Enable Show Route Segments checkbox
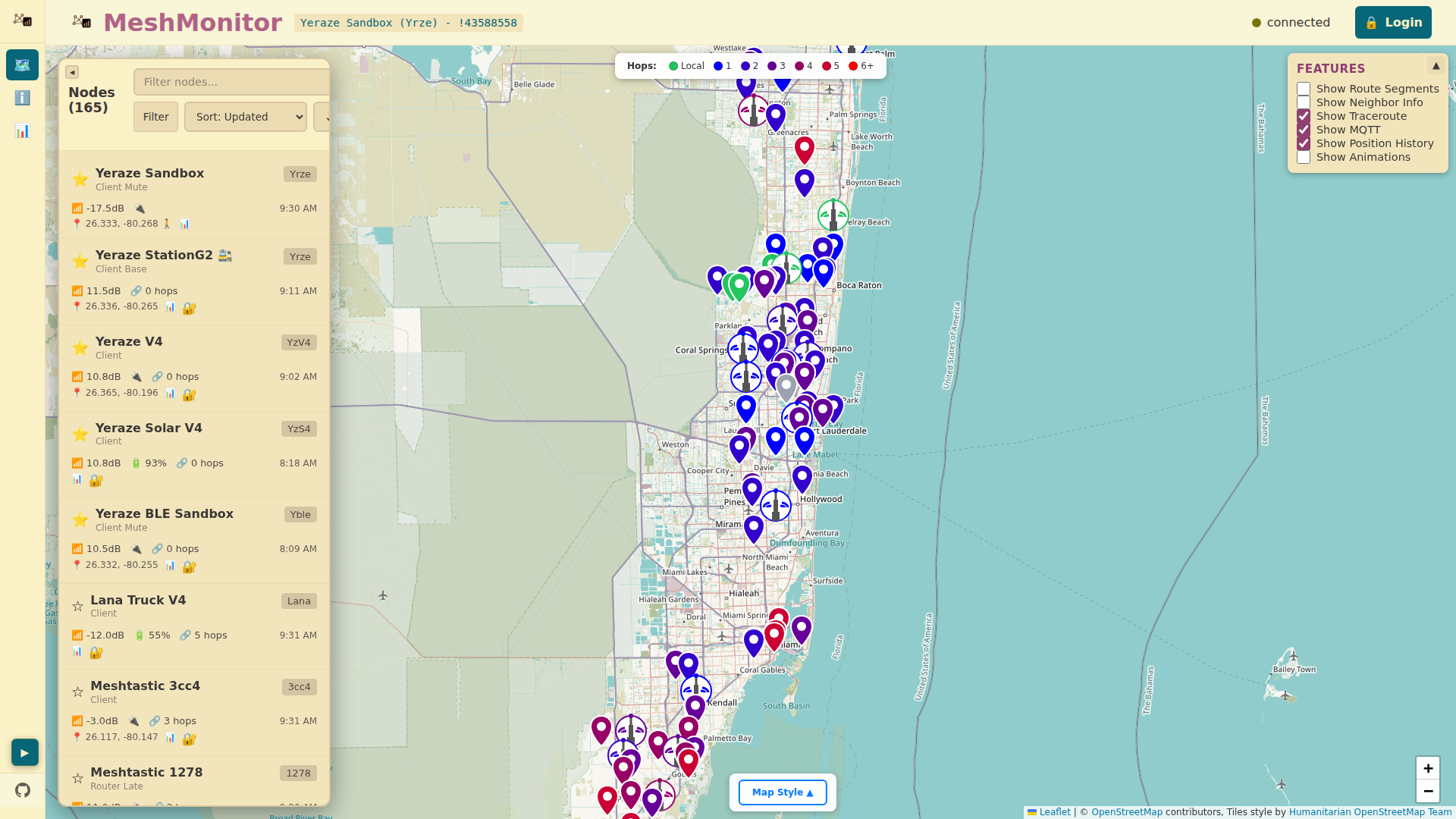 [1304, 89]
